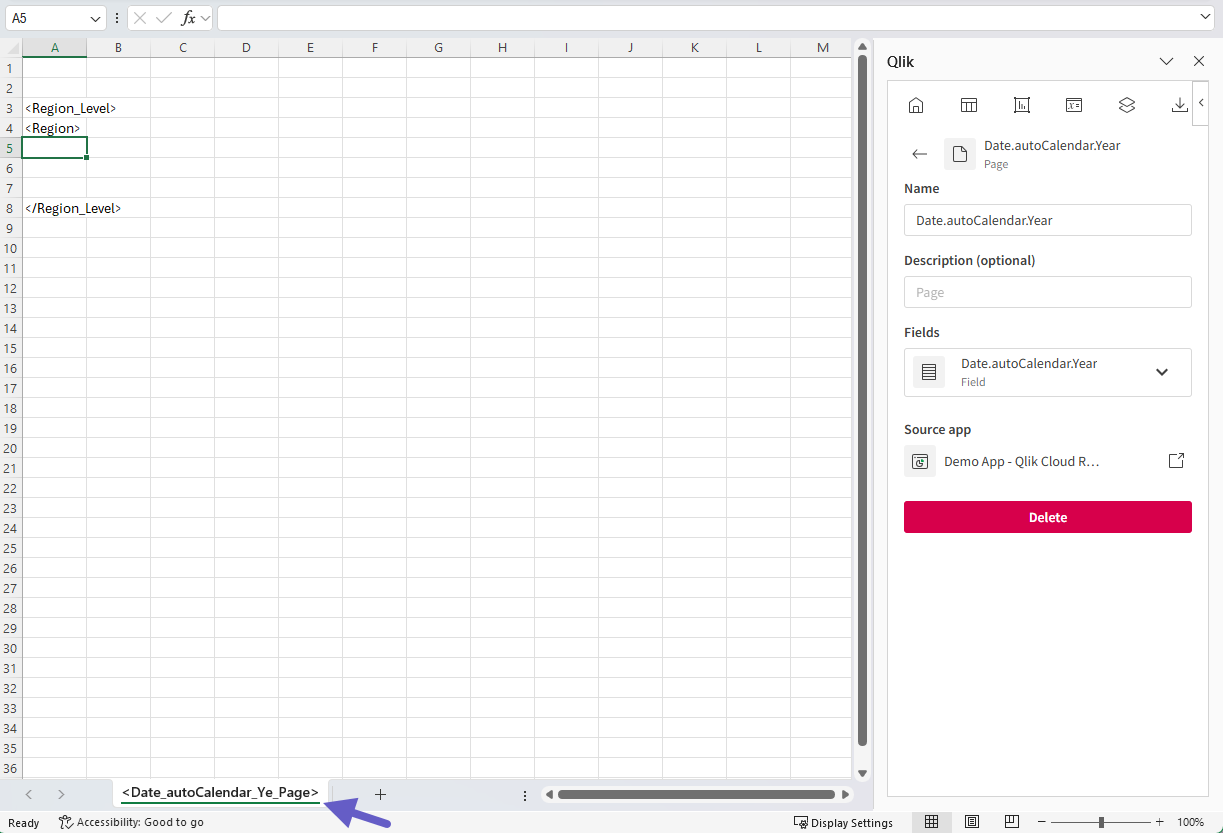Open the Qlik download/export icon
Viewport: 1223px width, 833px height.
pos(1179,105)
